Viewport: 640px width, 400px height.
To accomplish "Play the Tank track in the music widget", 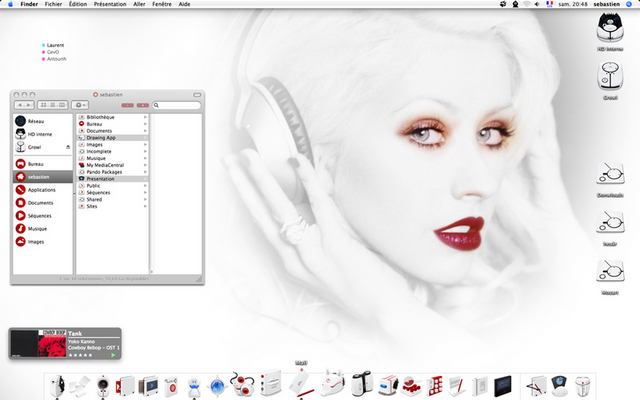I will (113, 355).
